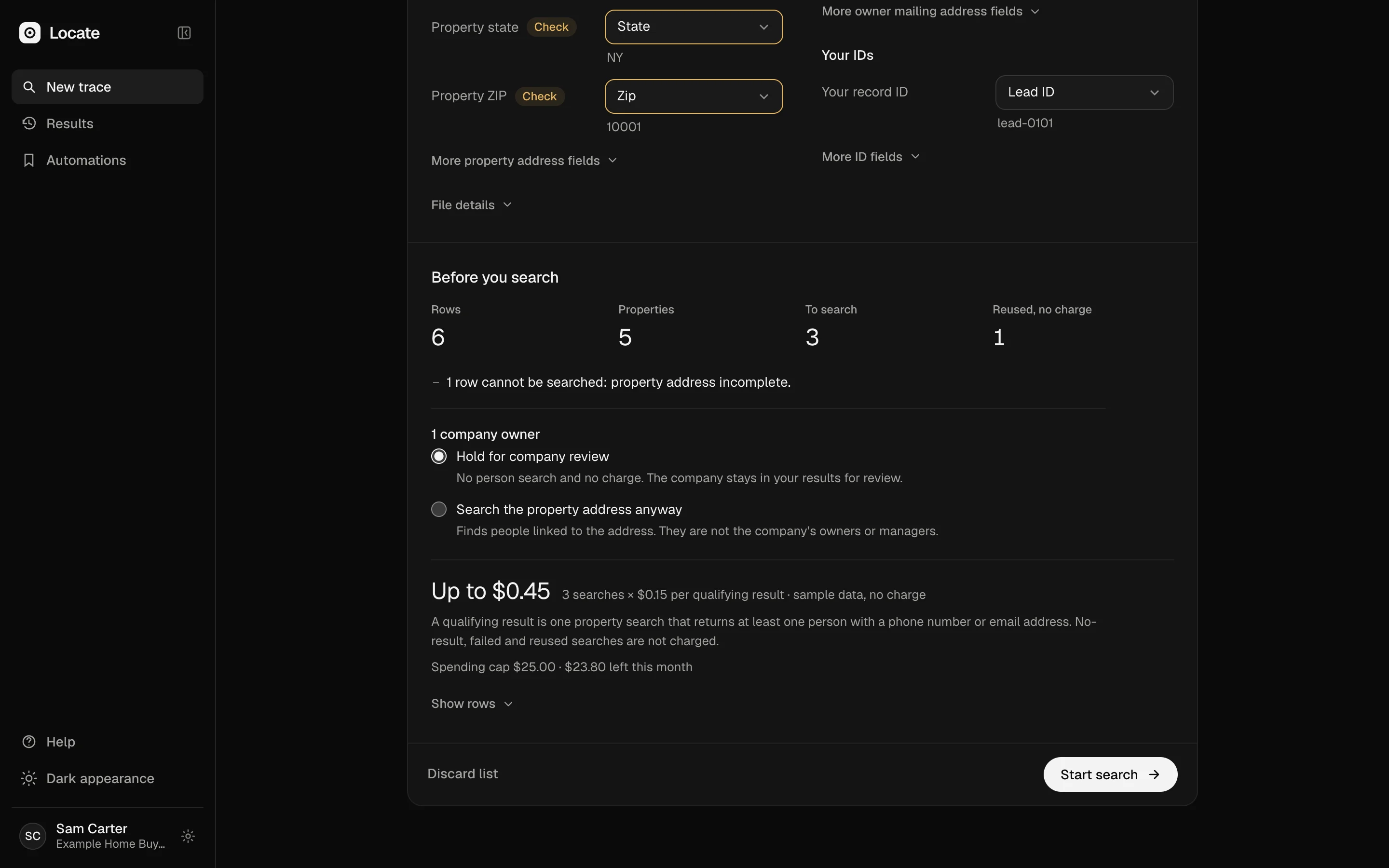Click Discard list
1389x868 pixels.
coord(463,774)
